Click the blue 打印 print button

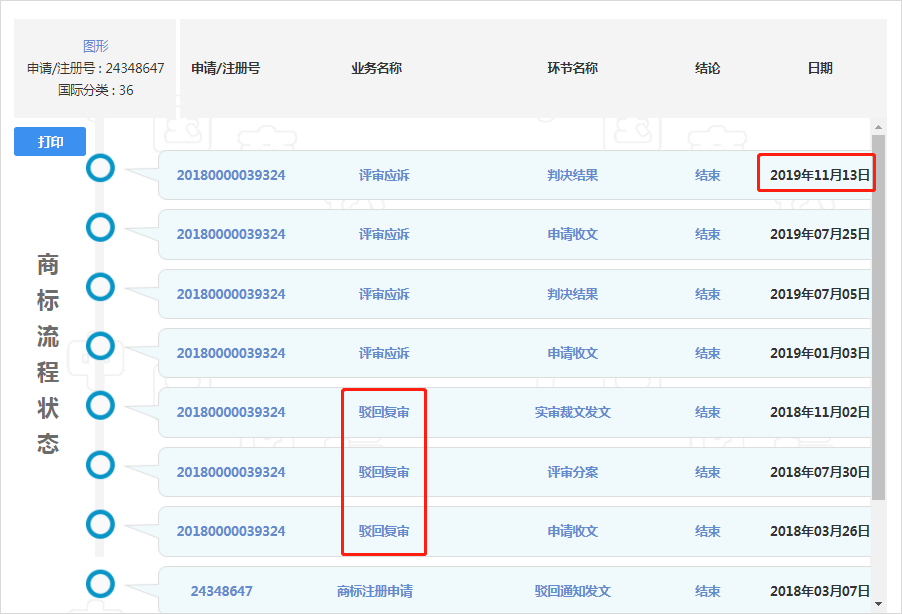50,142
